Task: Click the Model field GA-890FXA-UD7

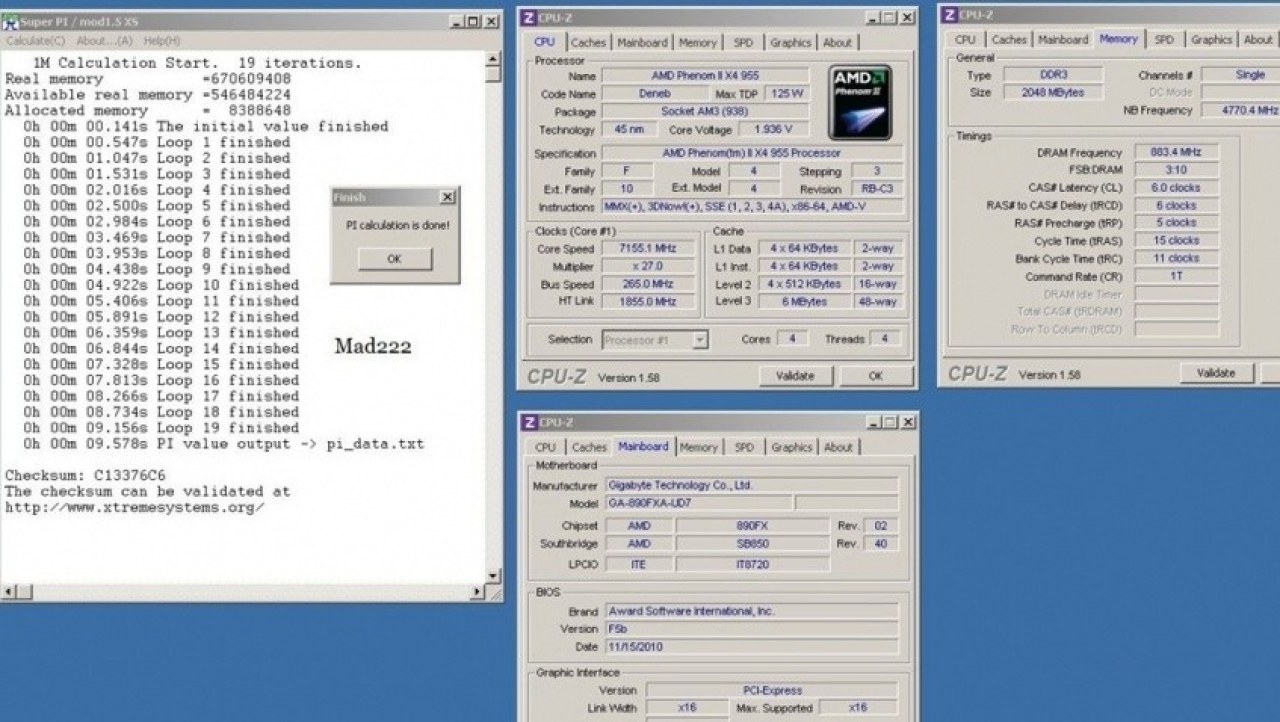Action: [698, 504]
